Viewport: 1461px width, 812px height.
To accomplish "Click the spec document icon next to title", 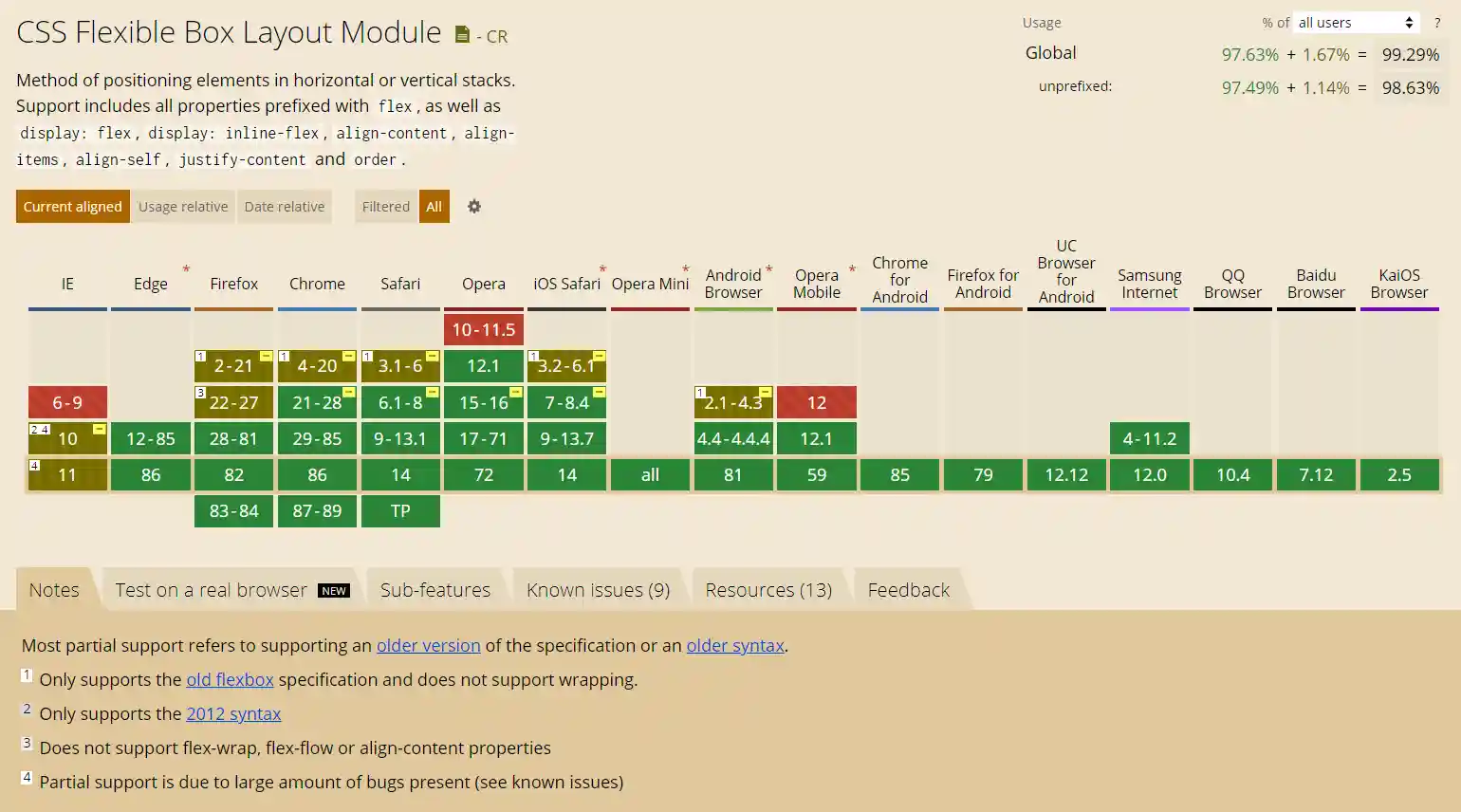I will (x=462, y=35).
